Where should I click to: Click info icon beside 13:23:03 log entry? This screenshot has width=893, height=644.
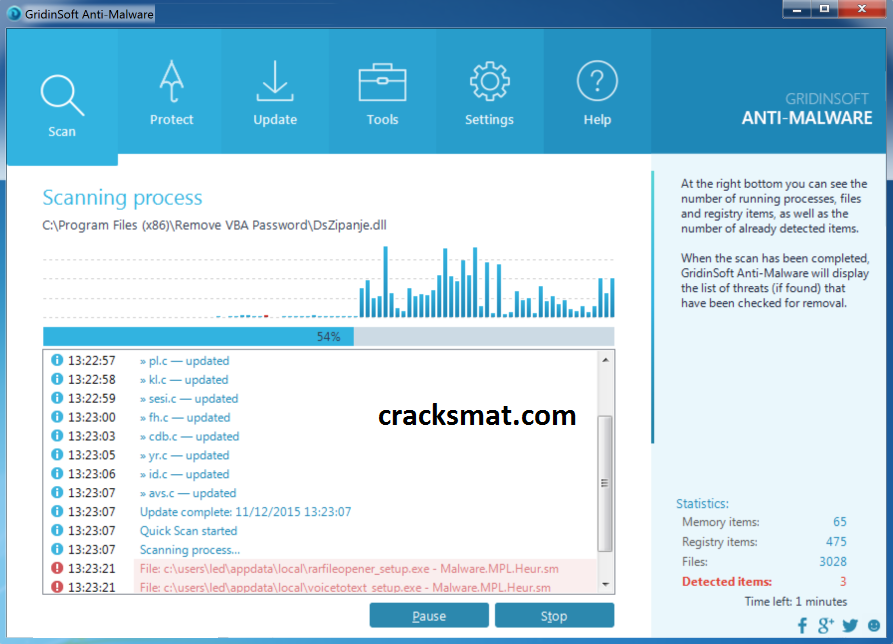(x=57, y=436)
